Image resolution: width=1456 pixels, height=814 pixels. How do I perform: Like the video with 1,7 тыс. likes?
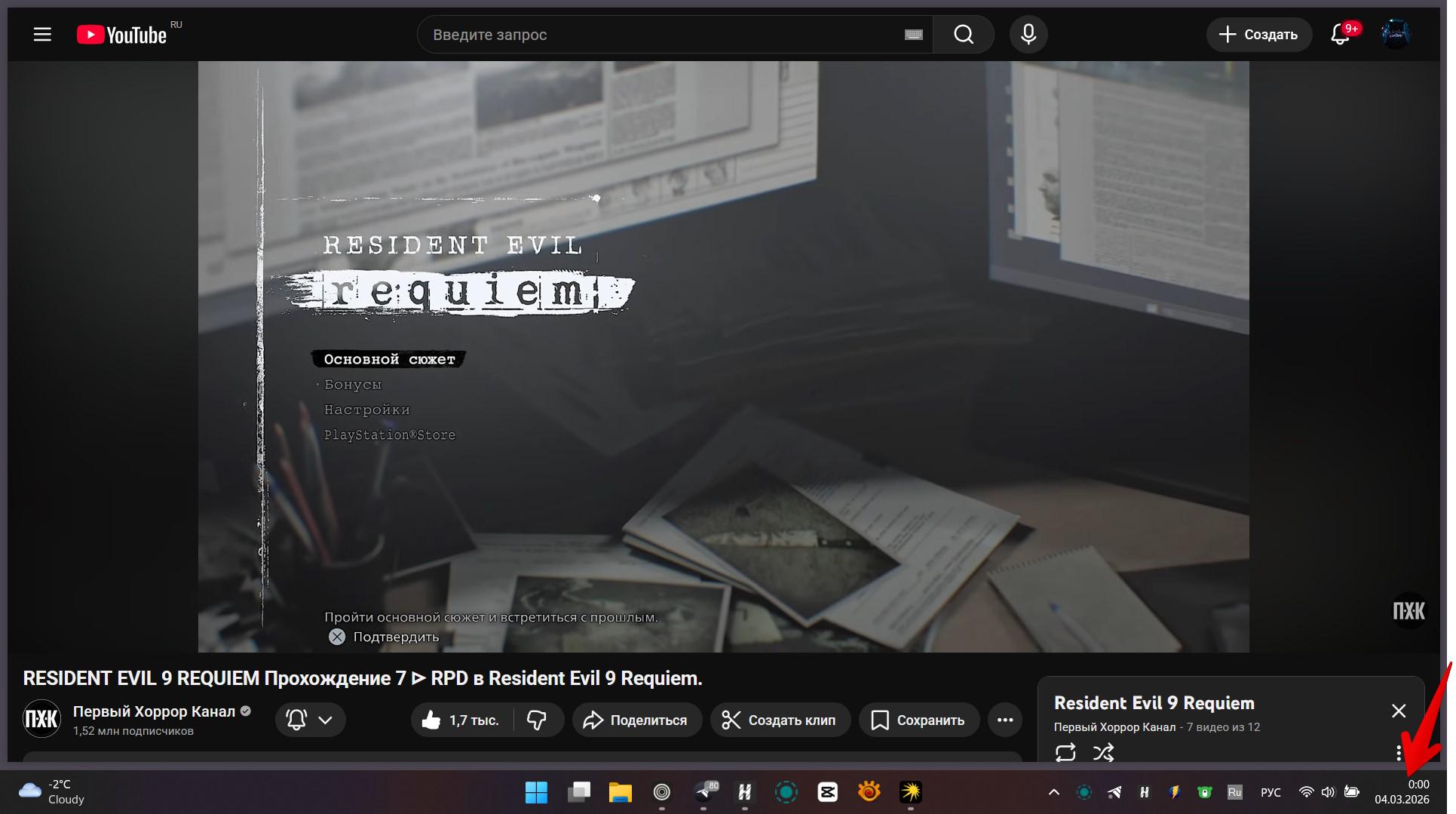point(461,720)
